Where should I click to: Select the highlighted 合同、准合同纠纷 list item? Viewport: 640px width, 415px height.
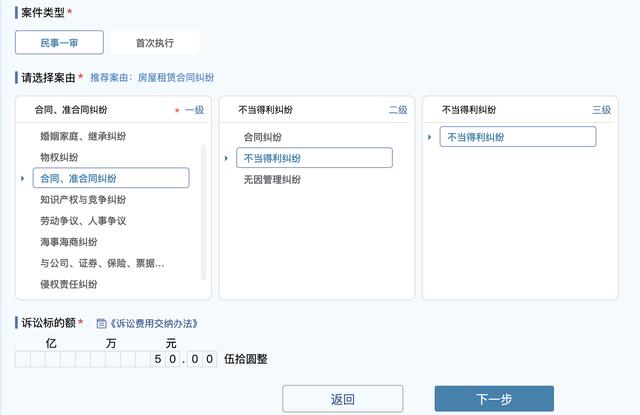[x=111, y=178]
